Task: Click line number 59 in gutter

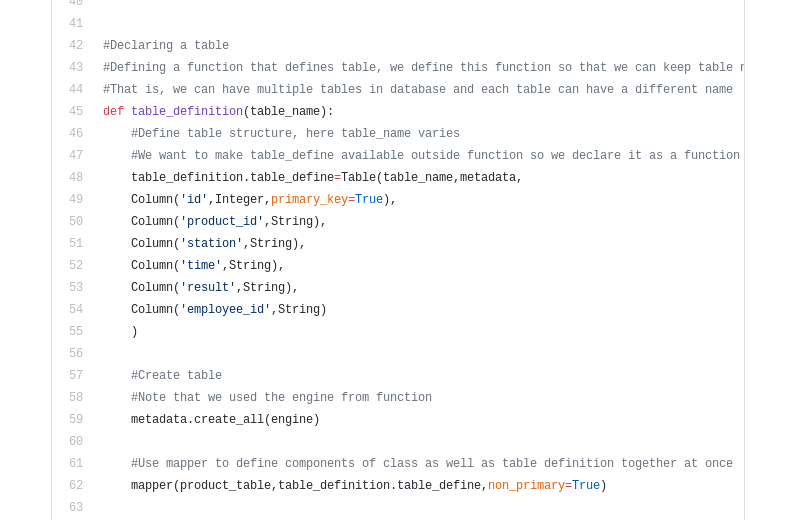Action: 76,419
